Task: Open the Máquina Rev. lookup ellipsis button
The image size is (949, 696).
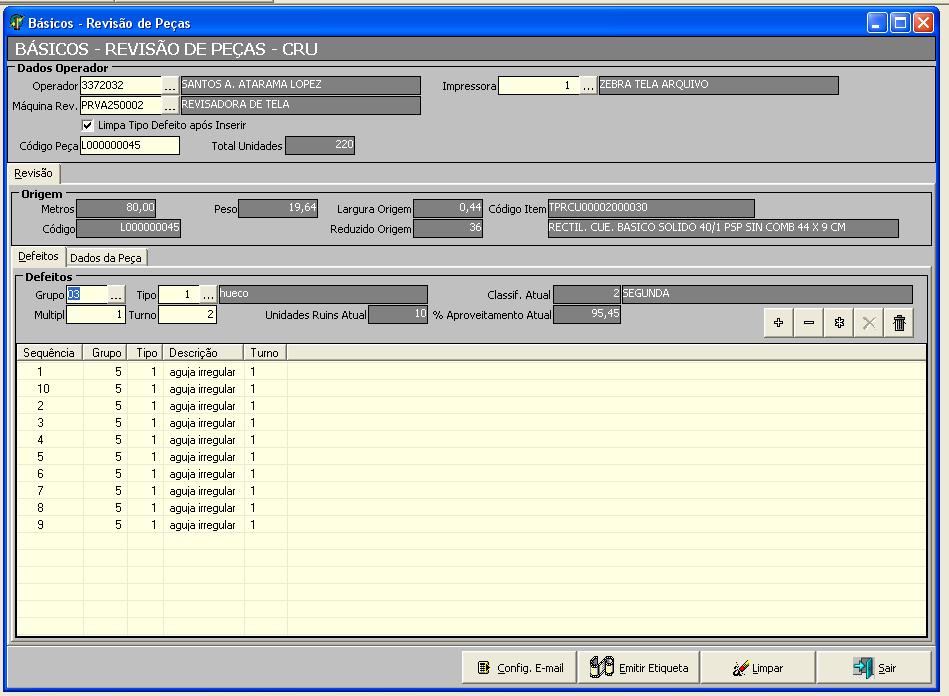Action: coord(170,105)
